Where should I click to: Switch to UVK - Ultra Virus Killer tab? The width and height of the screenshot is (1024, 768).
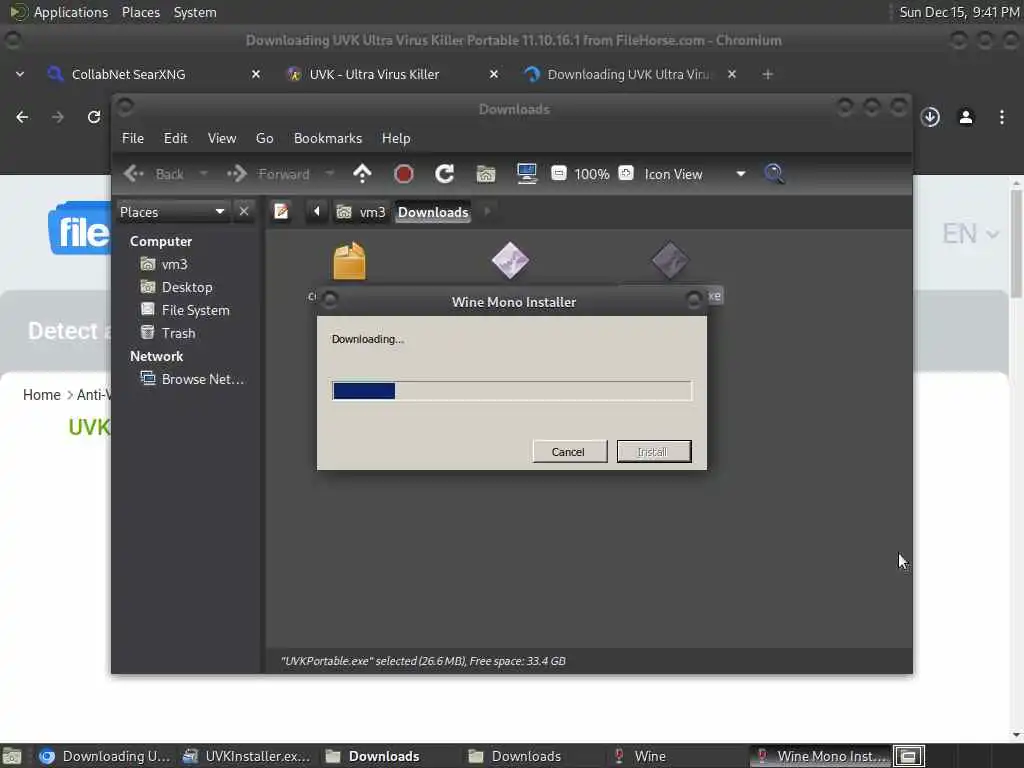click(x=374, y=74)
